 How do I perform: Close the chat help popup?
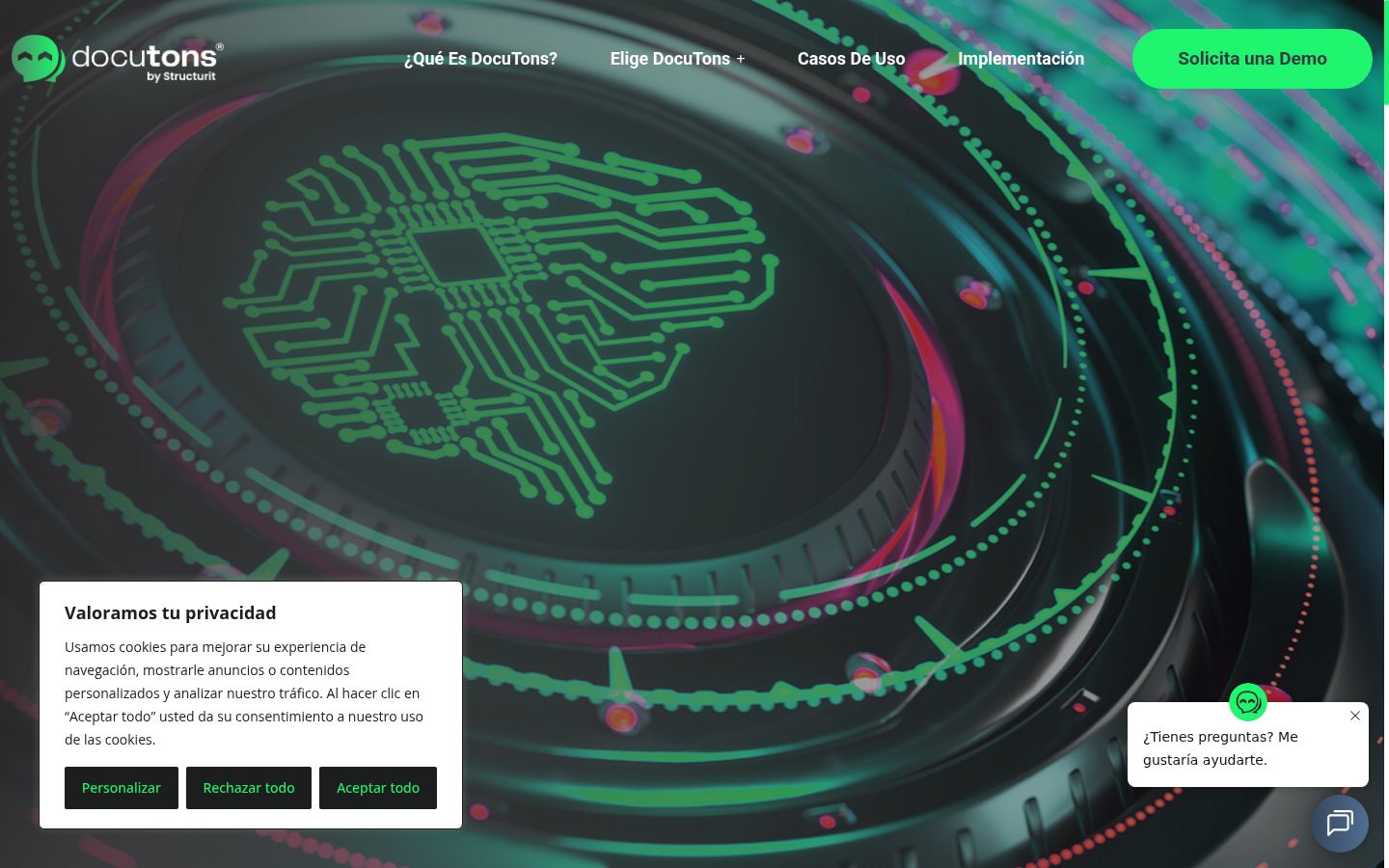(x=1355, y=716)
